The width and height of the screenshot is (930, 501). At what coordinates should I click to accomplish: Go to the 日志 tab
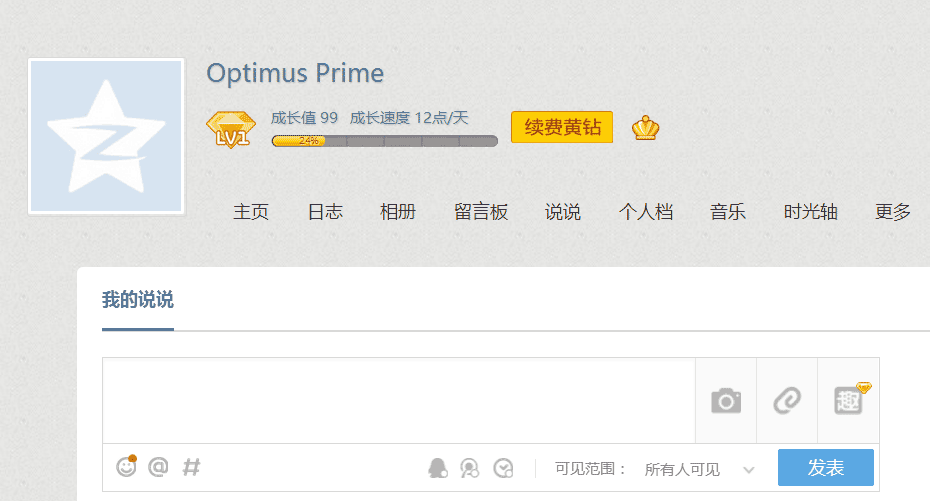click(325, 212)
